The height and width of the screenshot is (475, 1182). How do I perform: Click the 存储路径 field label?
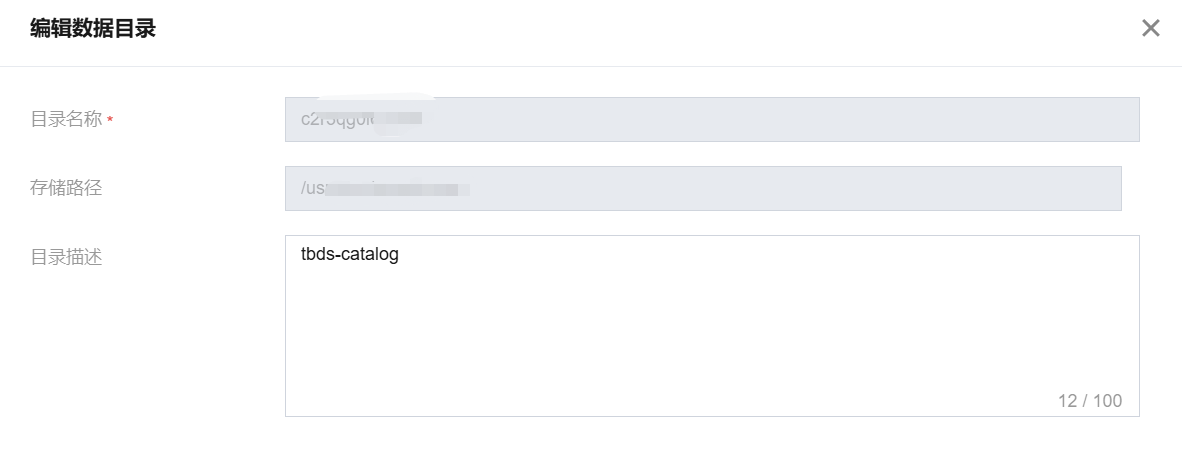tap(66, 188)
